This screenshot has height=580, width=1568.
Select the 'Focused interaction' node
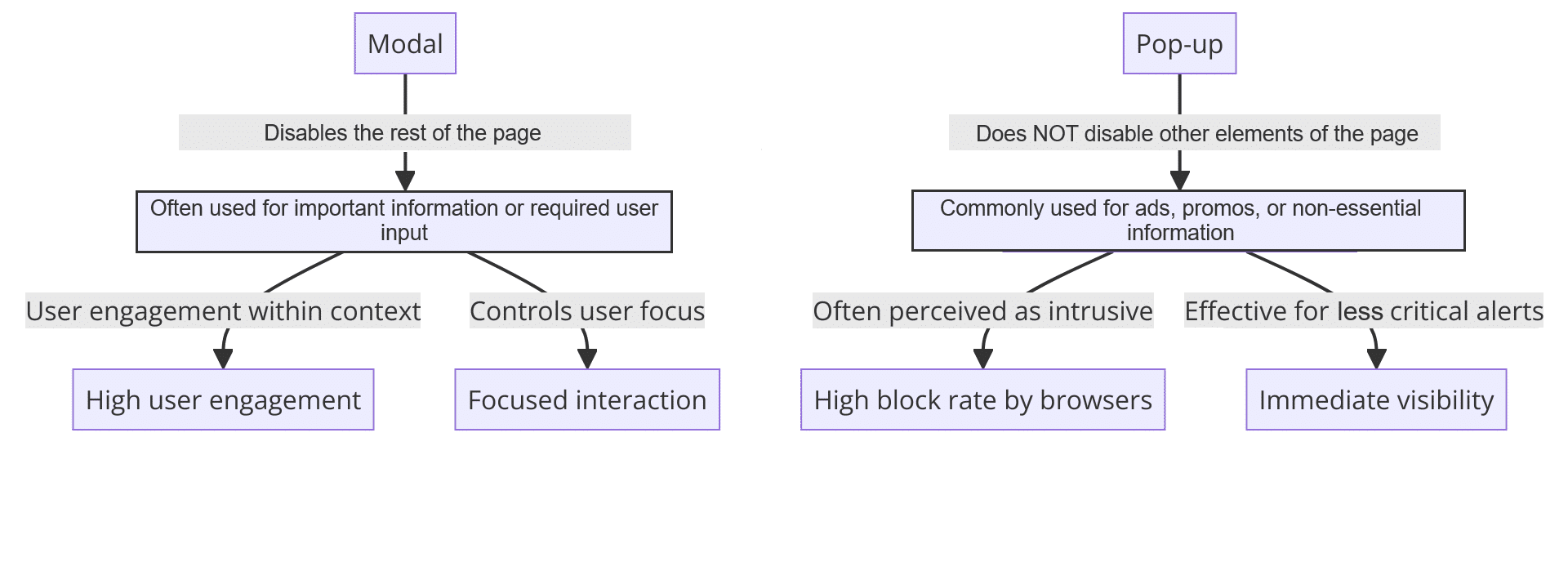[587, 399]
